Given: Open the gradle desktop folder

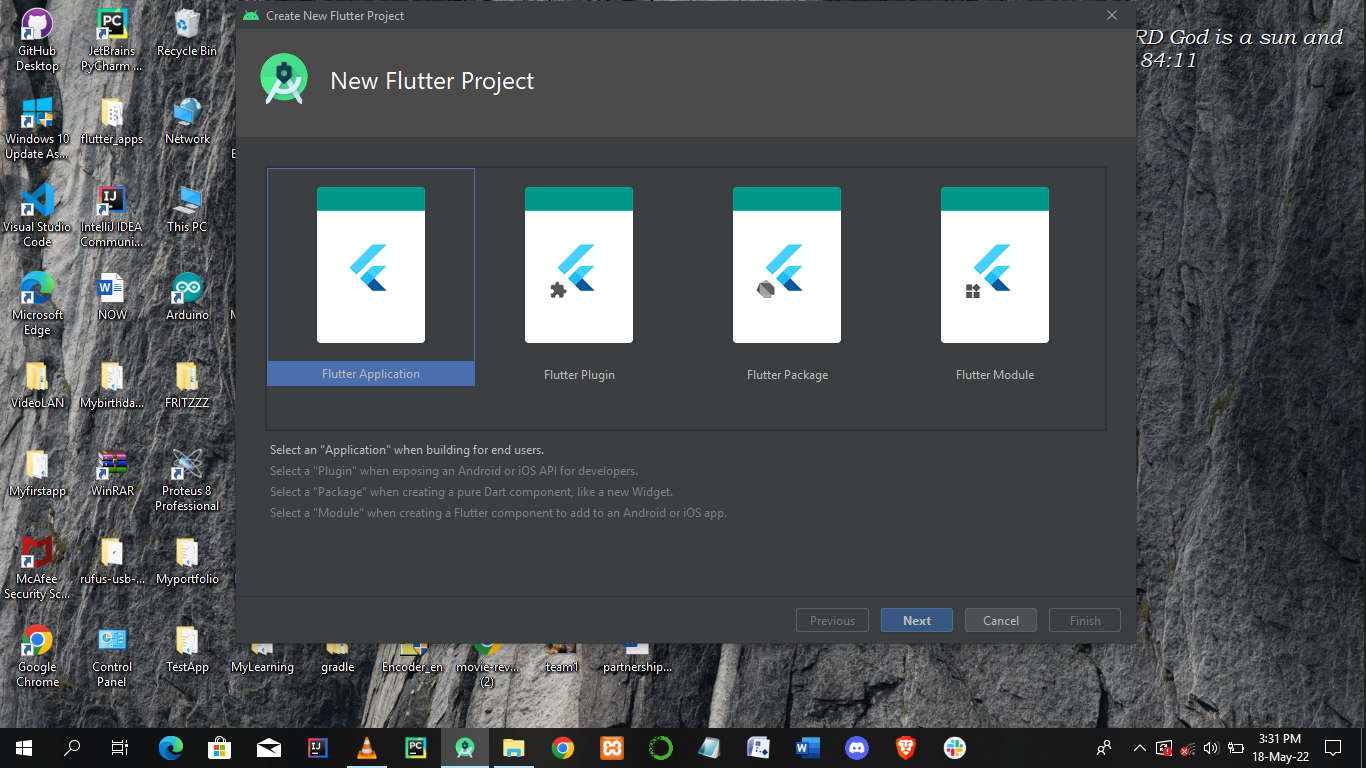Looking at the screenshot, I should click(337, 659).
